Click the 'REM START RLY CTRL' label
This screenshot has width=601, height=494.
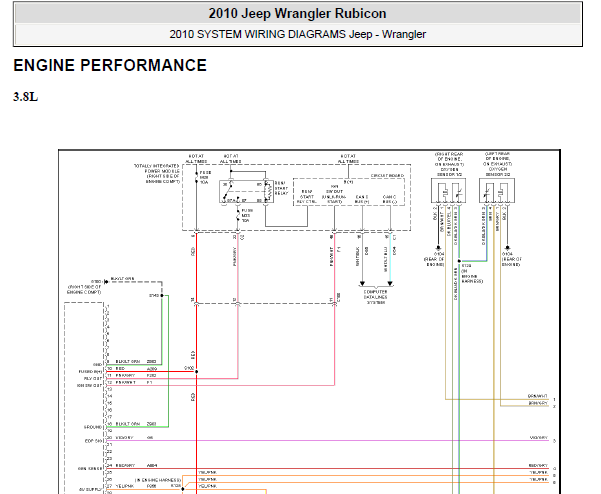[x=307, y=197]
